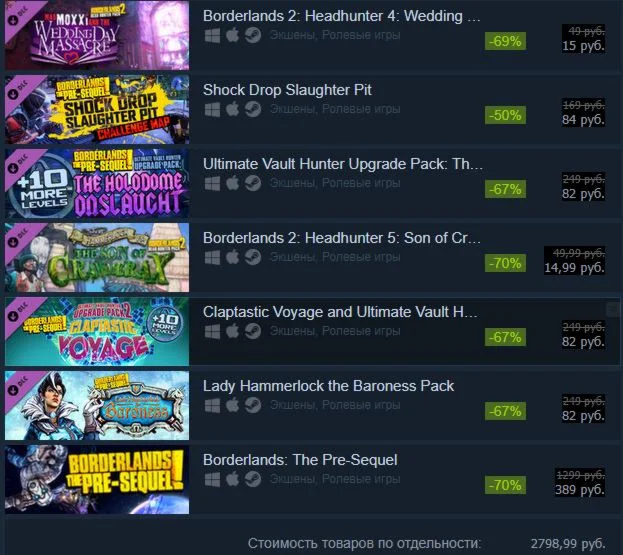Click the Claptastic Voyage banner thumbnail
Viewport: 623px width, 555px height.
97,331
